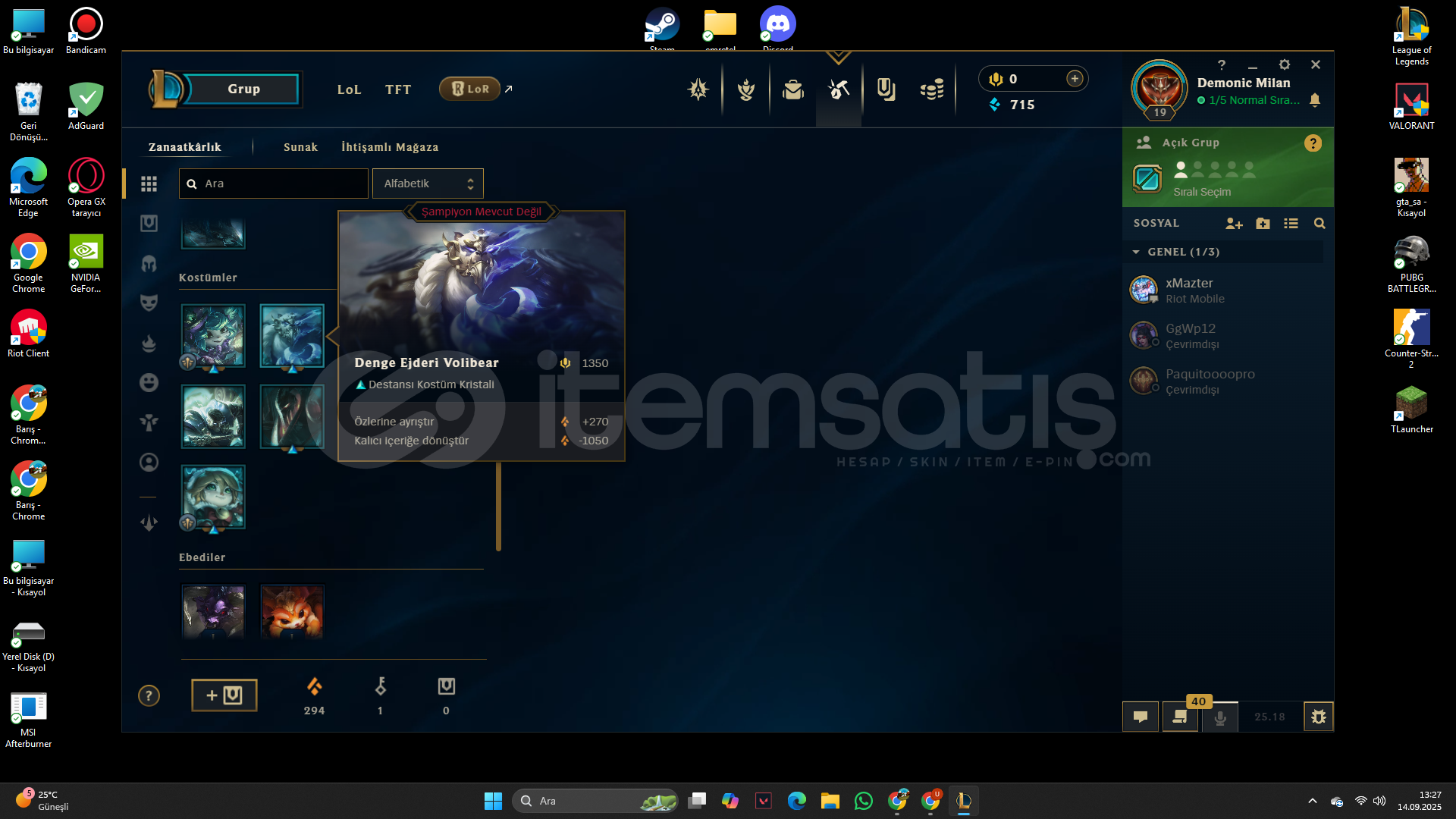Open WhatsApp from taskbar
The height and width of the screenshot is (819, 1456).
863,801
